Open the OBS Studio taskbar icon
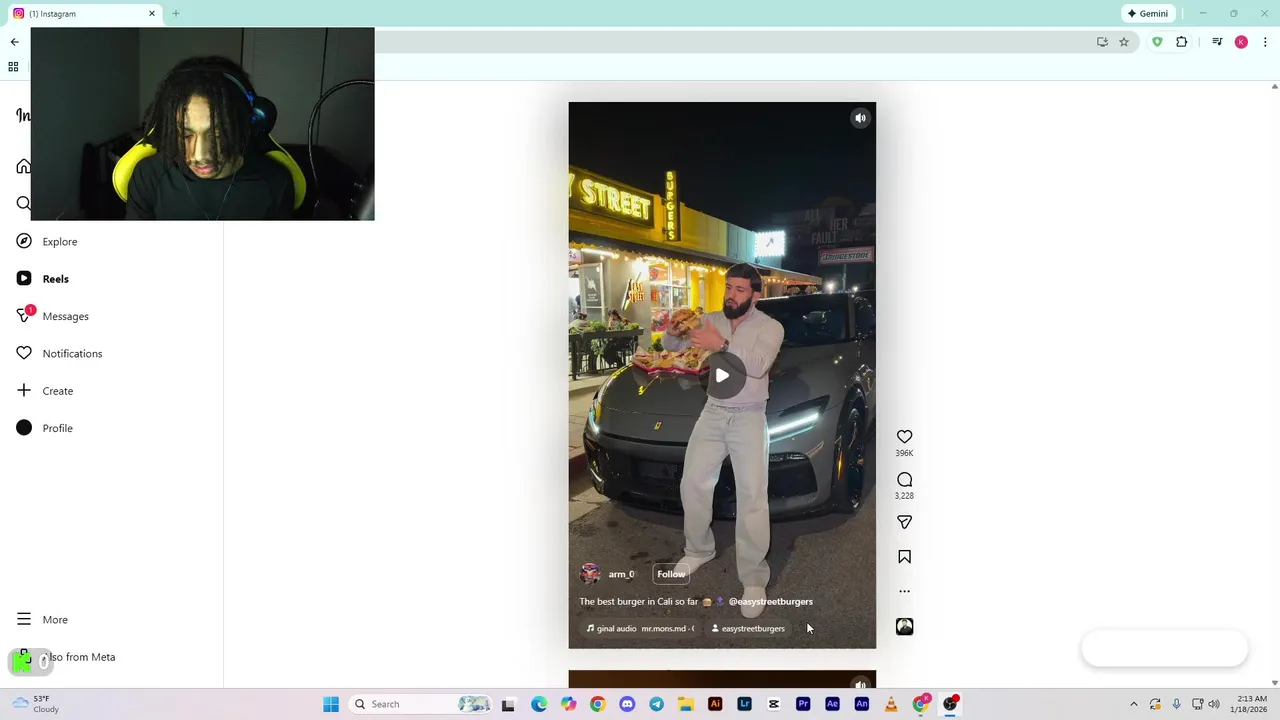 950,704
